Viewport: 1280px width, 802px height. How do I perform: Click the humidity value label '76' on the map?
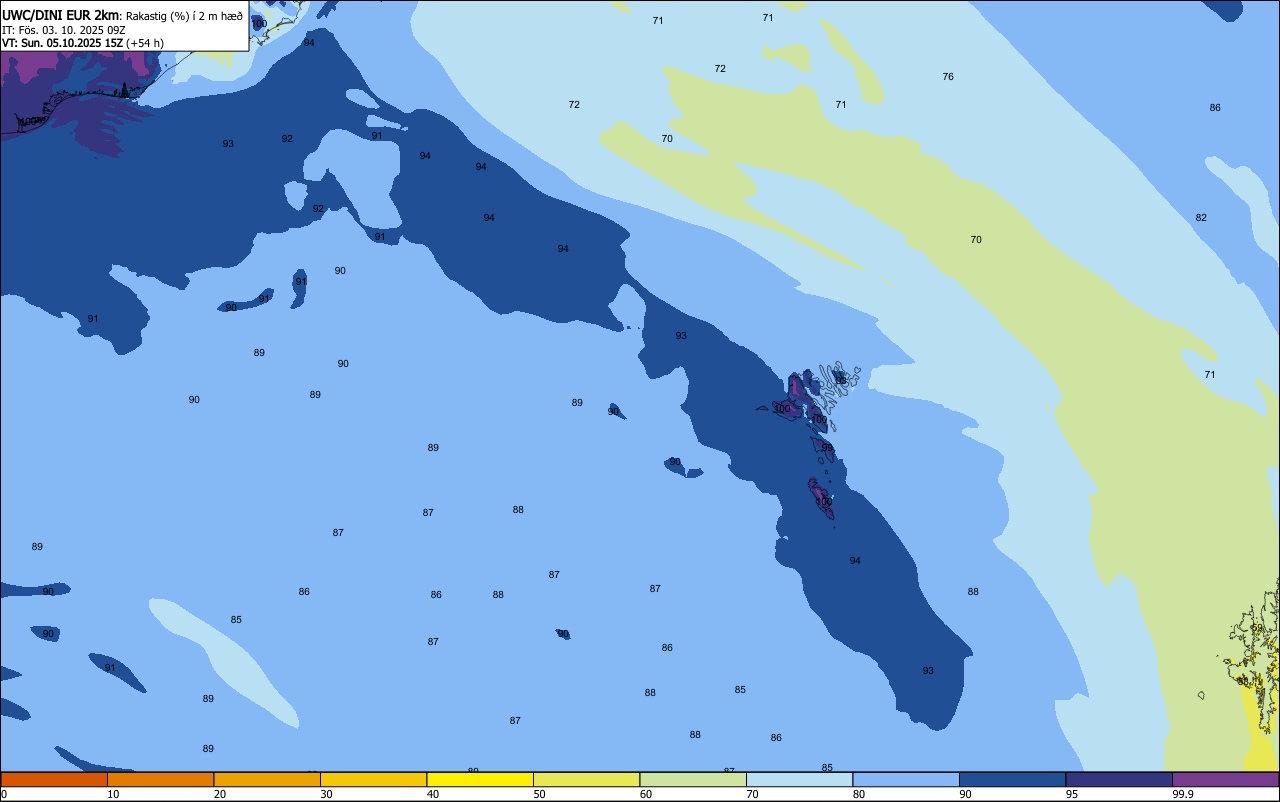[x=948, y=77]
